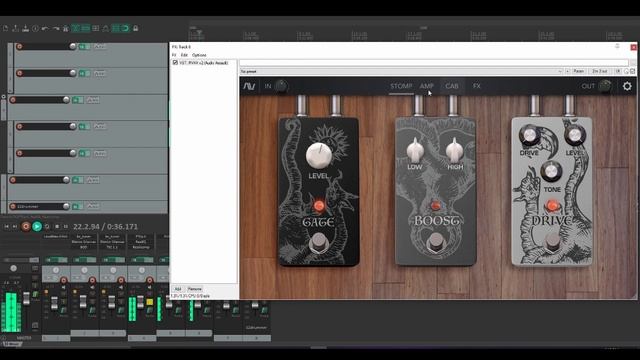Viewport: 640px width, 360px height.
Task: Switch to the AMP tab
Action: 427,86
